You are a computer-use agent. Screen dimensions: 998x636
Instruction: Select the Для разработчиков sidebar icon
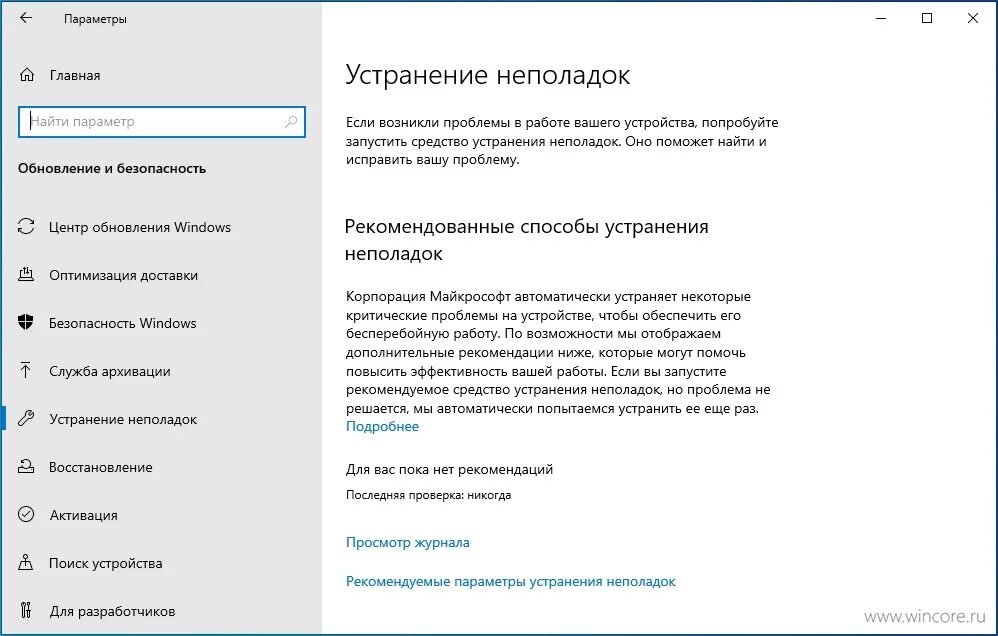coord(24,611)
